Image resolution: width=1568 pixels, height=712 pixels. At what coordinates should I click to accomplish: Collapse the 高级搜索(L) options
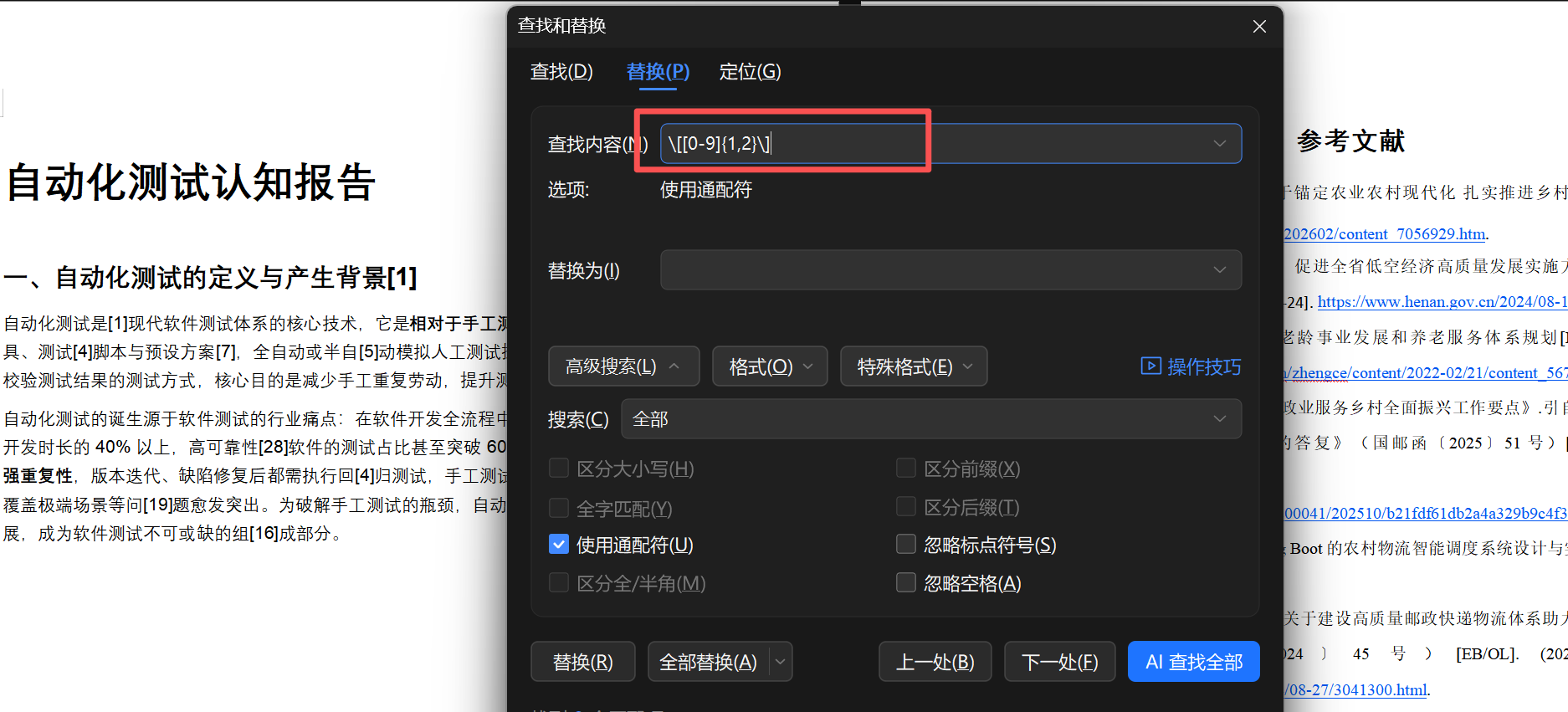tap(623, 366)
